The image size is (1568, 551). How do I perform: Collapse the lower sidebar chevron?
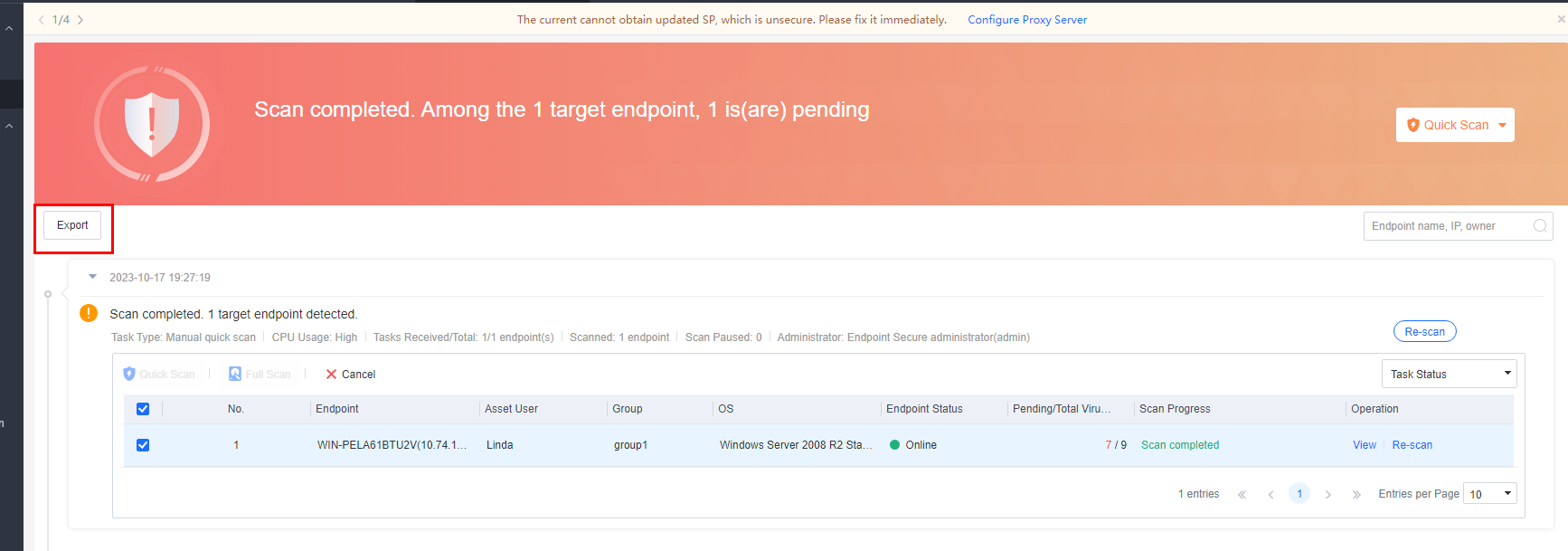click(9, 126)
